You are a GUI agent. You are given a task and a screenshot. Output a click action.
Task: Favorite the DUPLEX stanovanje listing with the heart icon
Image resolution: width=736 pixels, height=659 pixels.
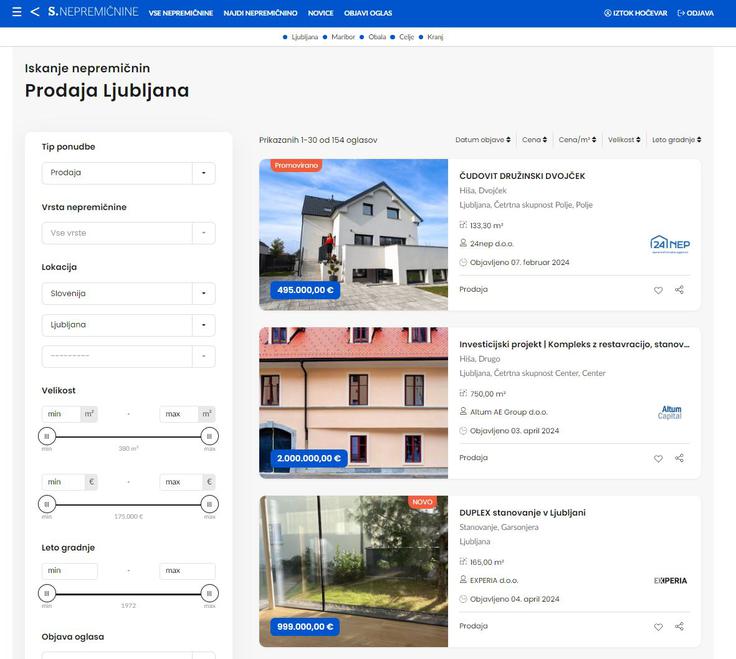658,627
